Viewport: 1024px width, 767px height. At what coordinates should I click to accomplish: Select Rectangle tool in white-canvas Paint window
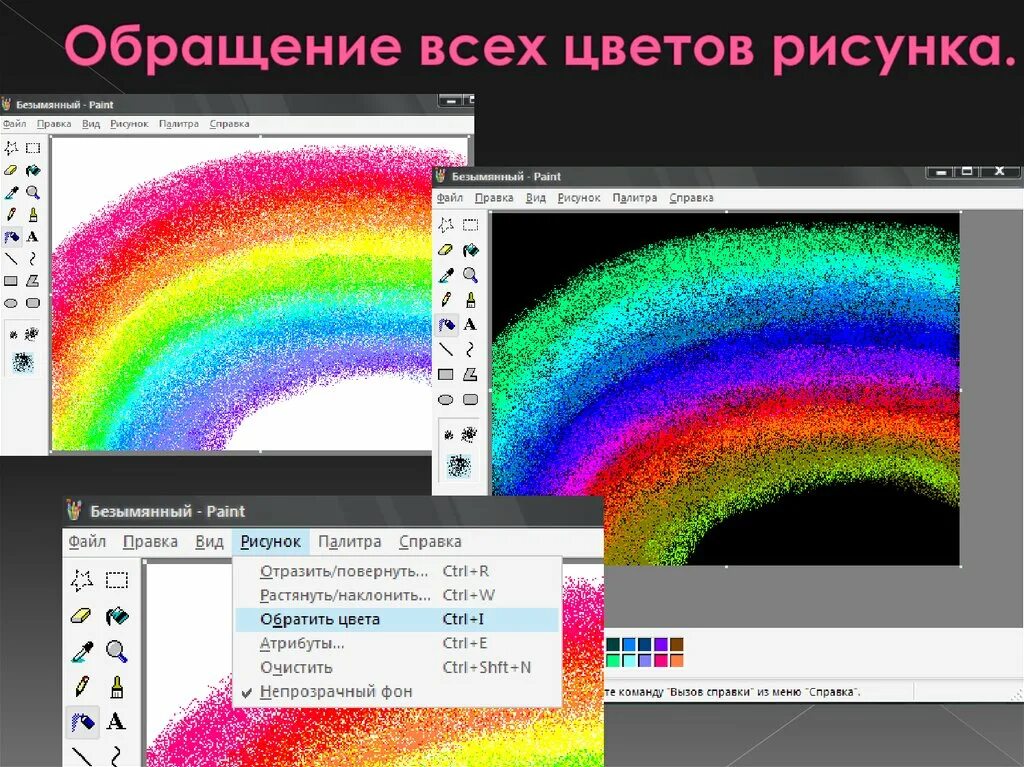coord(11,281)
